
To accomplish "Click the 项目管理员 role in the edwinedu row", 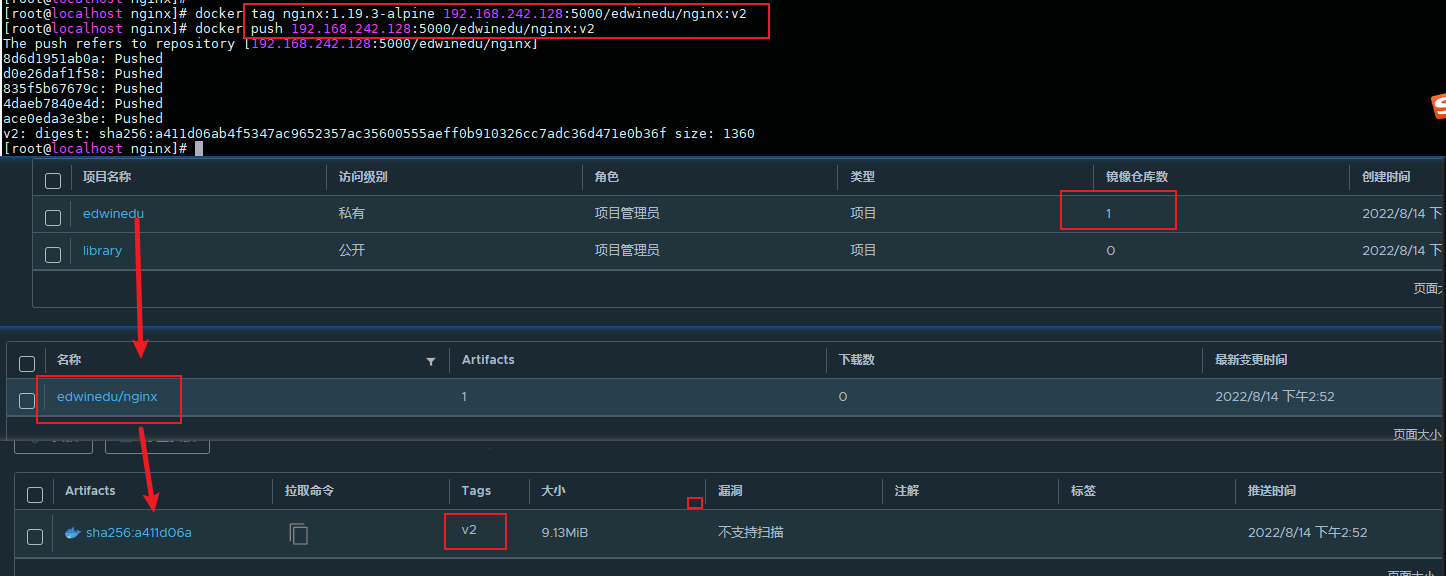I will coord(627,213).
